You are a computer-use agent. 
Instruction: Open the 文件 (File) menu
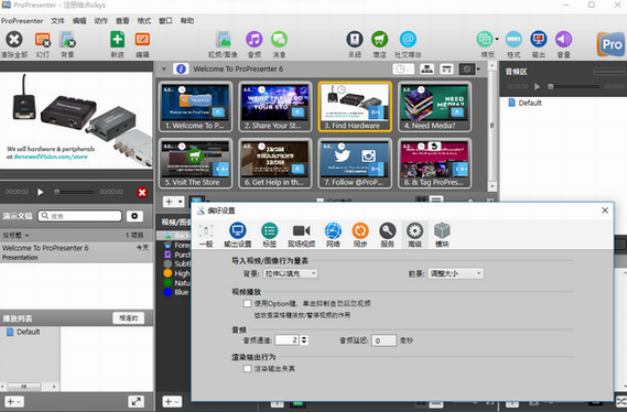coord(57,19)
